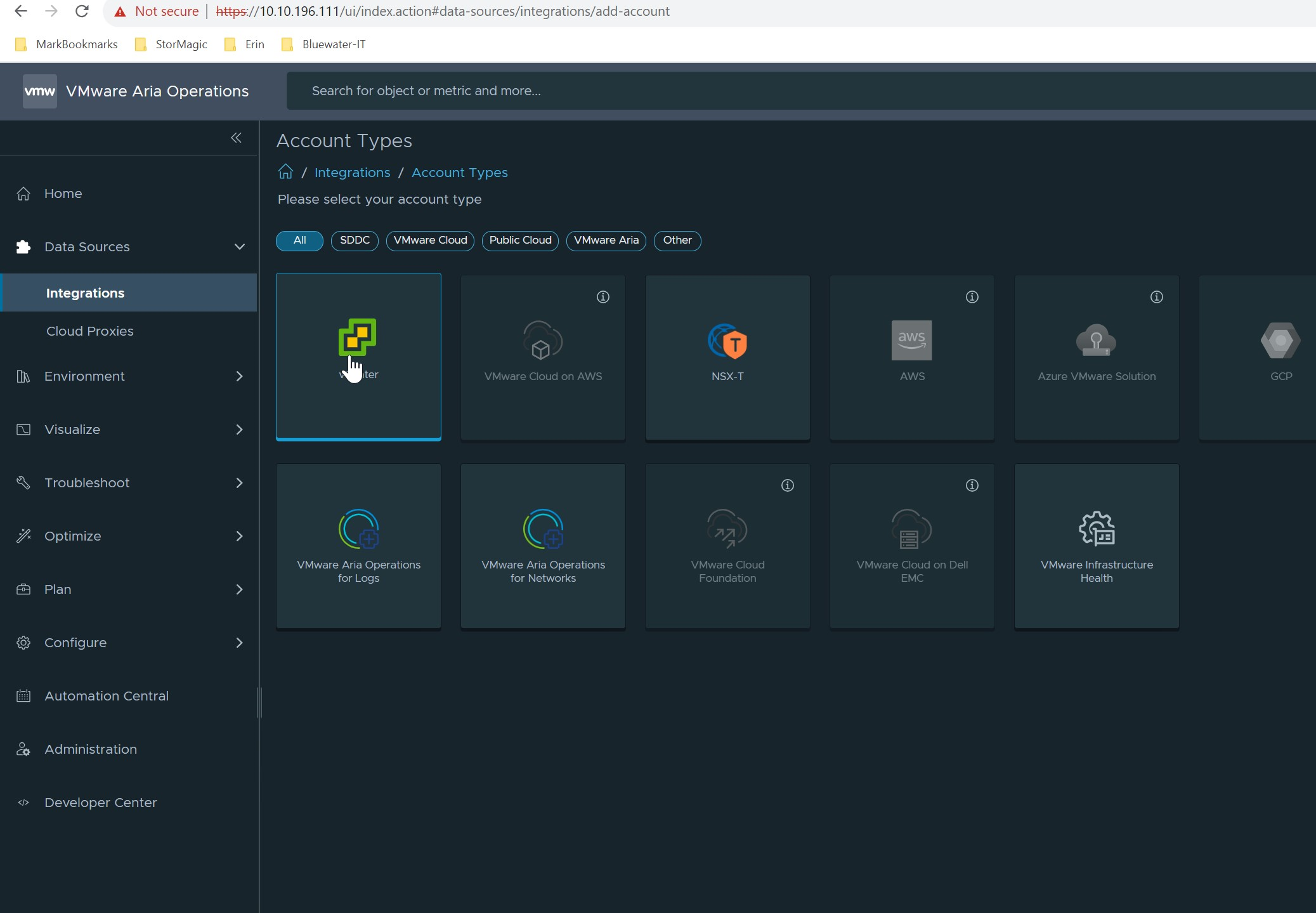
Task: Show info for VMware Cloud Foundation
Action: point(788,485)
